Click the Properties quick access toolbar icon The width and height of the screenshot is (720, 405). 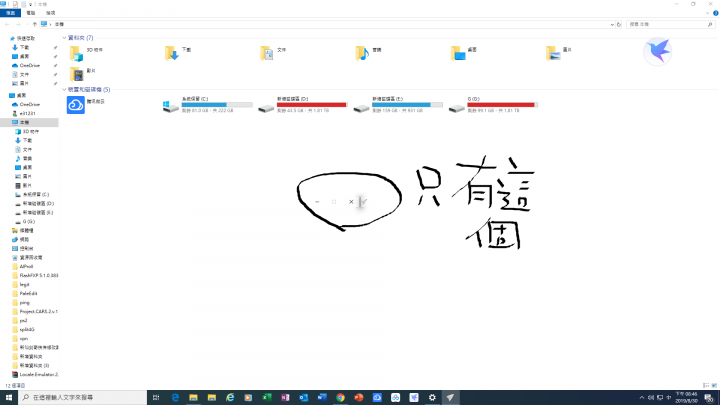15,4
